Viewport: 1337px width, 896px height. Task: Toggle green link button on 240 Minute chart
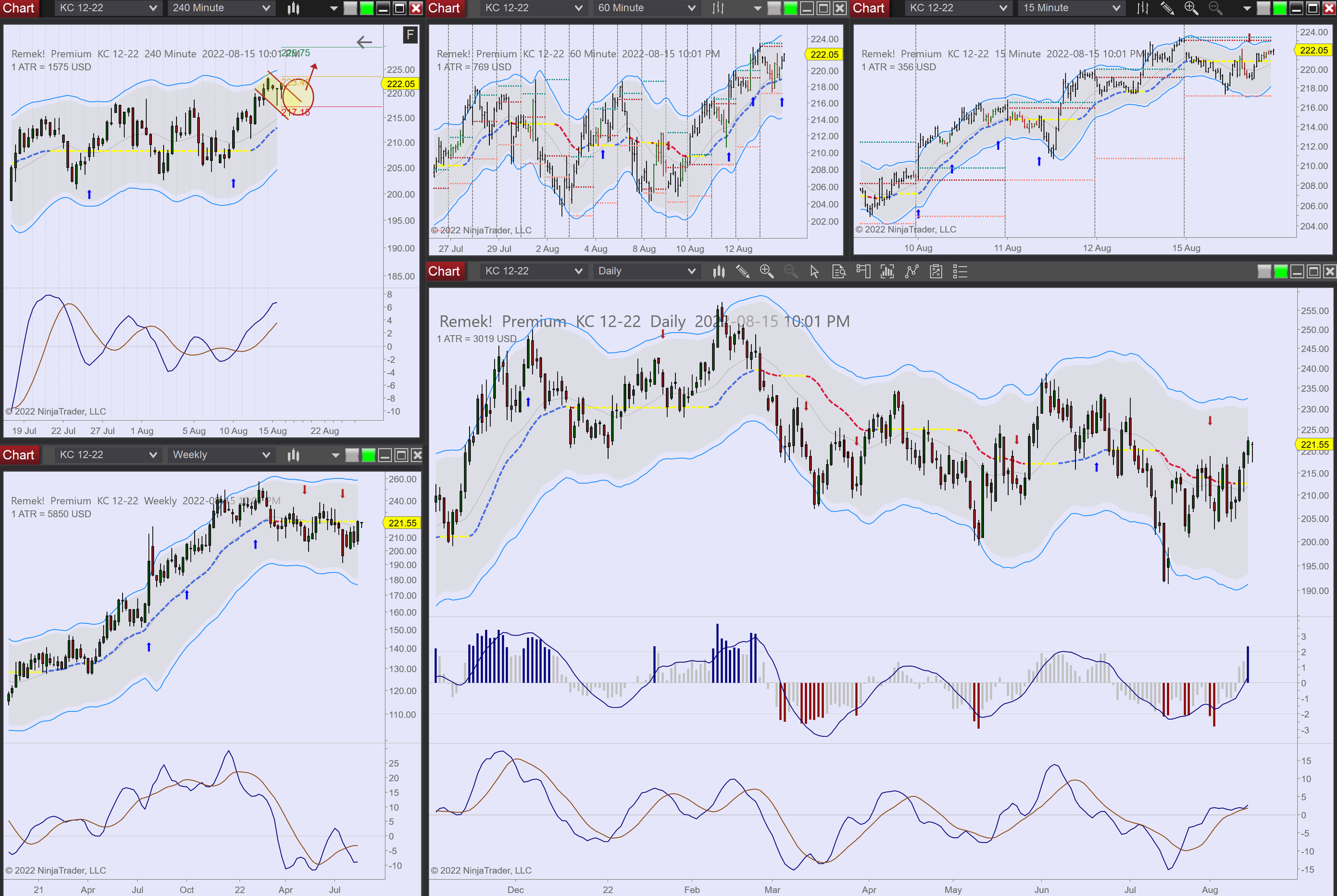click(366, 8)
